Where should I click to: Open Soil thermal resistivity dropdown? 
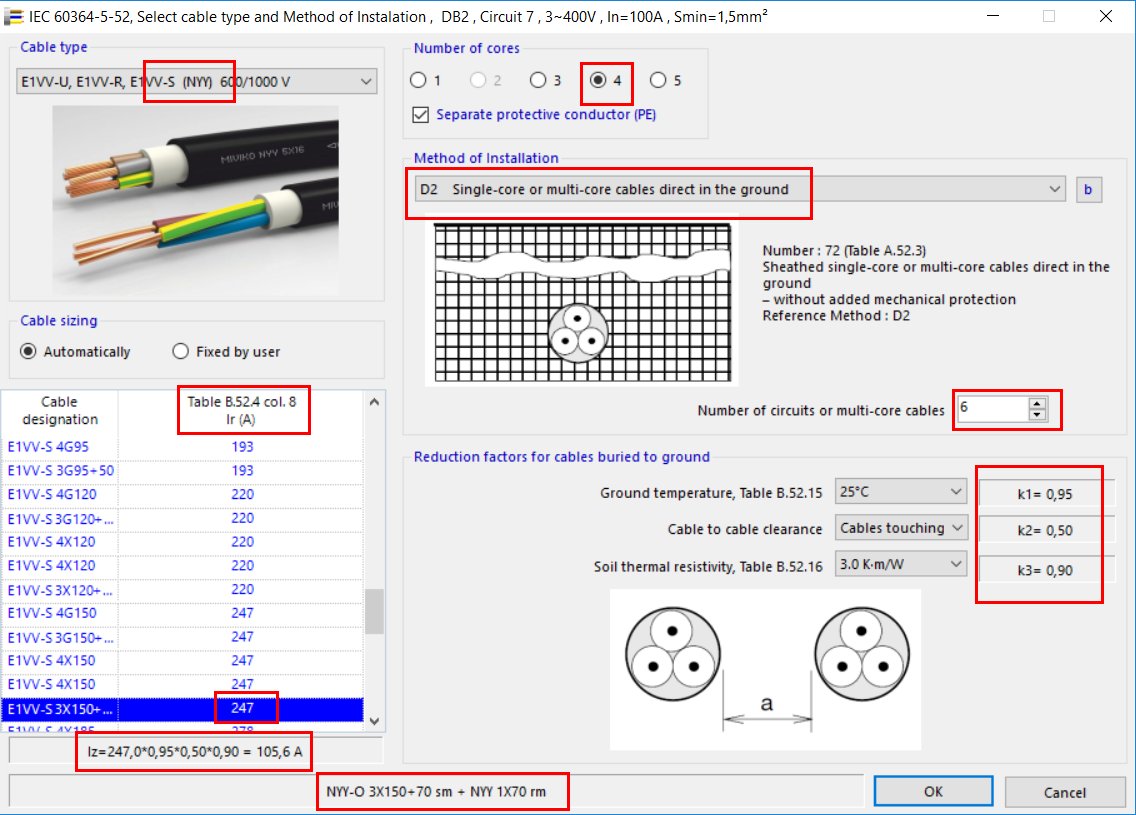(901, 566)
